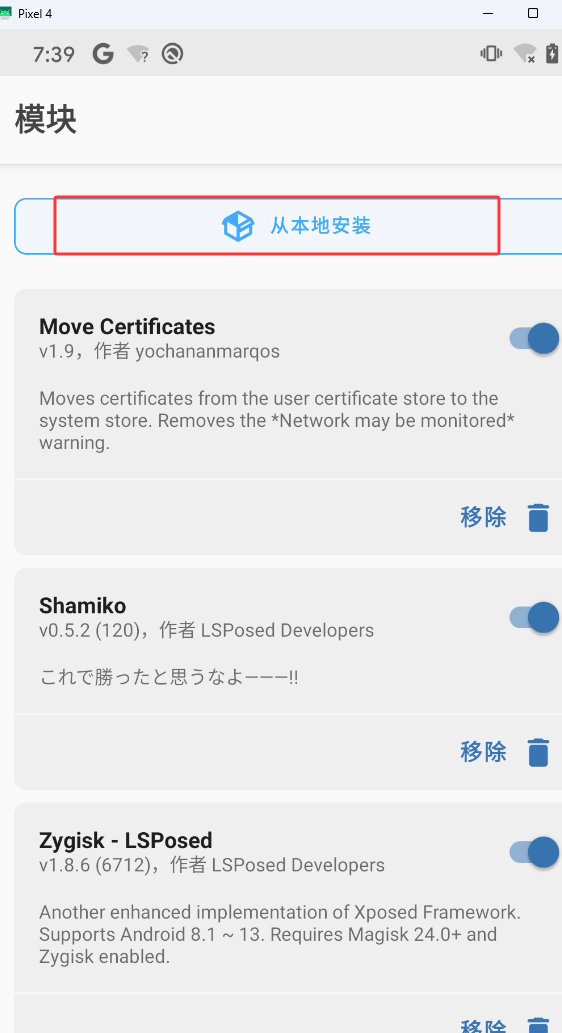
Task: Click the Japanese Shamiko description text
Action: click(169, 677)
